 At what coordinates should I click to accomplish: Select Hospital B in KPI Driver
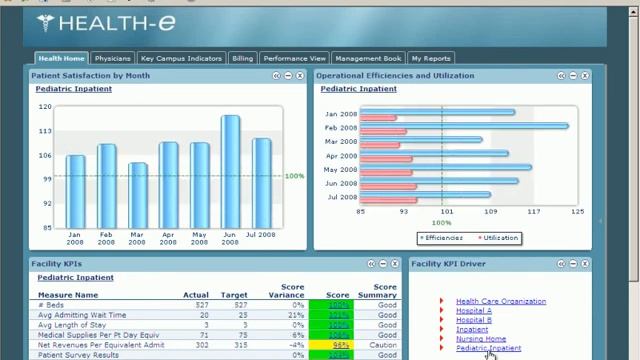point(473,320)
